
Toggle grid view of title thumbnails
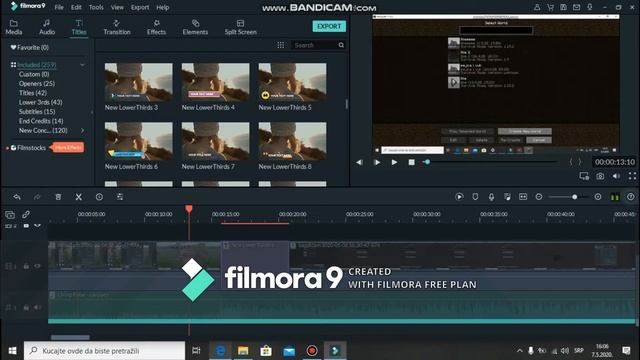click(x=281, y=45)
